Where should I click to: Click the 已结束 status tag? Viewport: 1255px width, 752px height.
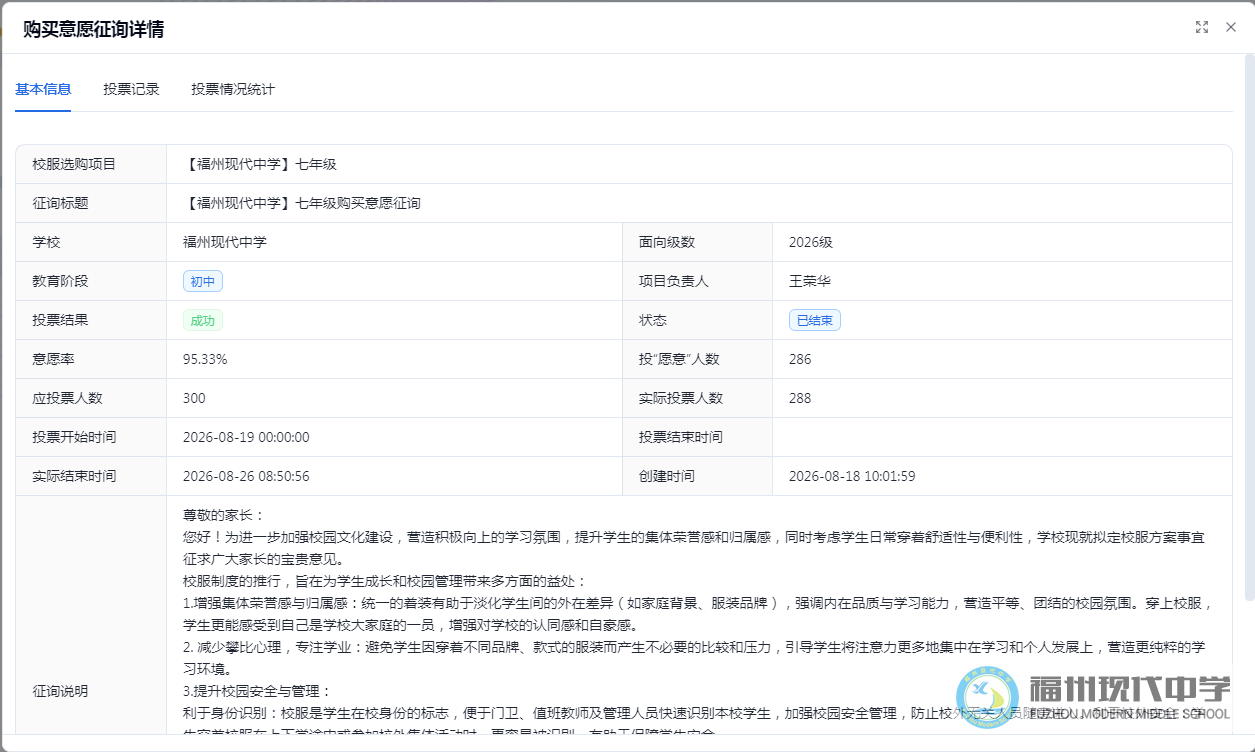coord(815,320)
